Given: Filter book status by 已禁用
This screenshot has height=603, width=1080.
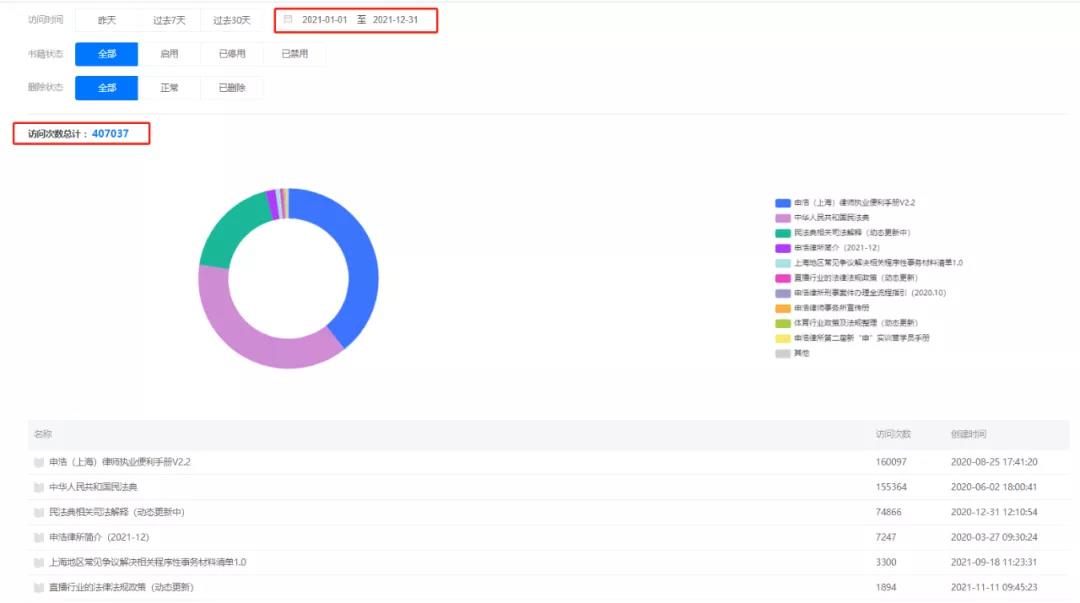Looking at the screenshot, I should pos(294,54).
